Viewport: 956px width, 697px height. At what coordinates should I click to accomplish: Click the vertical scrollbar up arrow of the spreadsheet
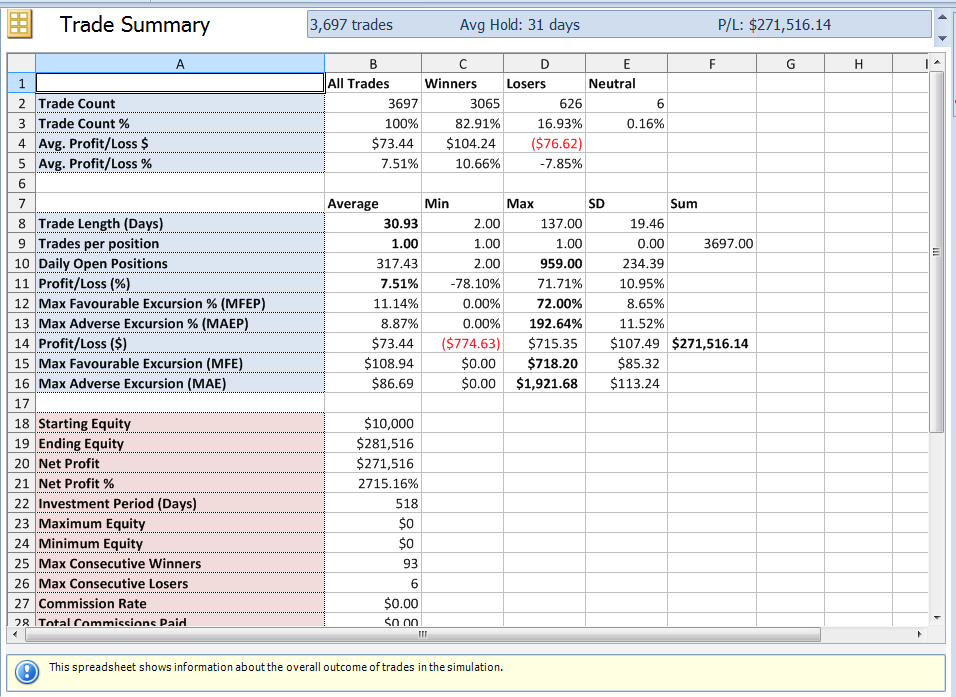[x=938, y=63]
